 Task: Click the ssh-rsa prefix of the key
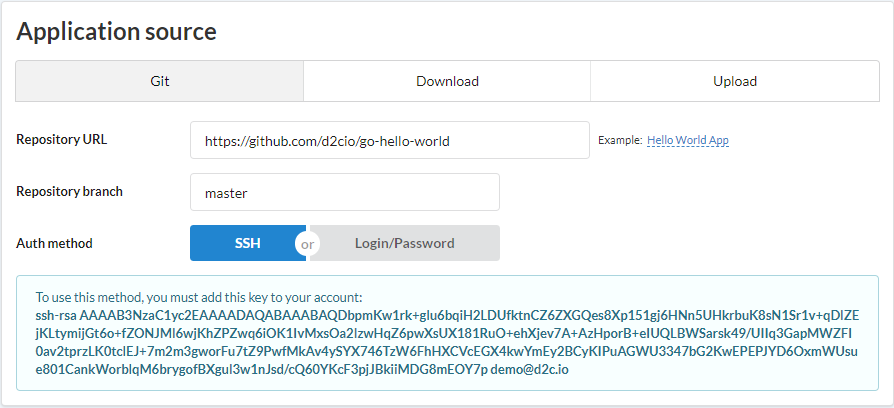[56, 316]
